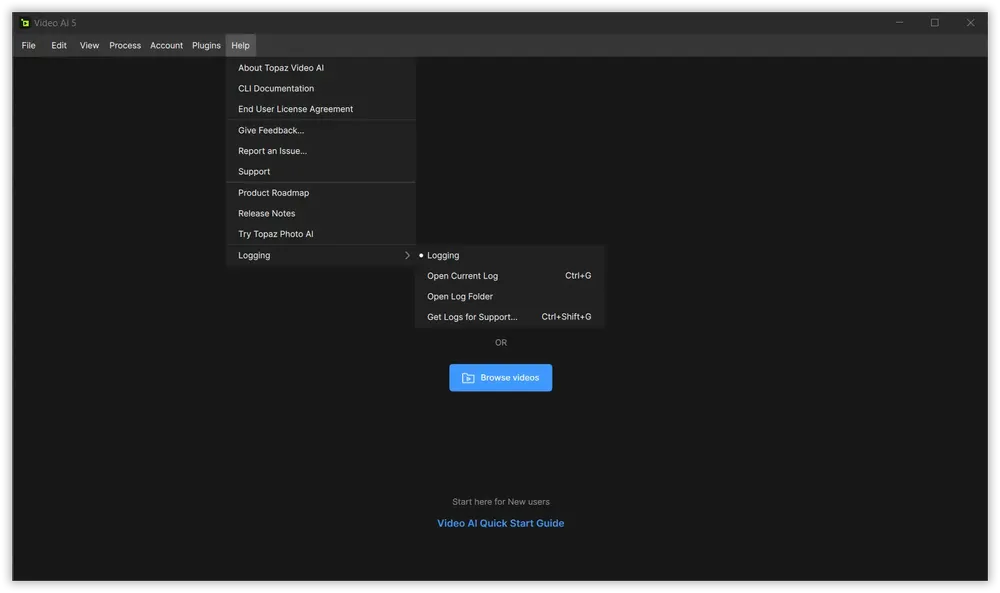Viewport: 1000px width, 593px height.
Task: Close the open Help menu
Action: 240,45
